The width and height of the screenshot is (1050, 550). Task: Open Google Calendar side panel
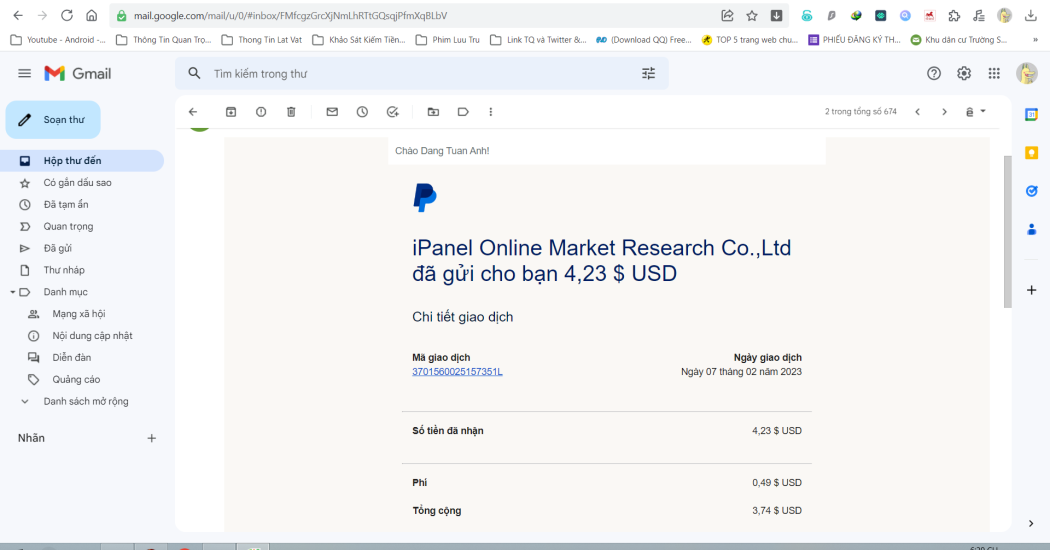1031,115
